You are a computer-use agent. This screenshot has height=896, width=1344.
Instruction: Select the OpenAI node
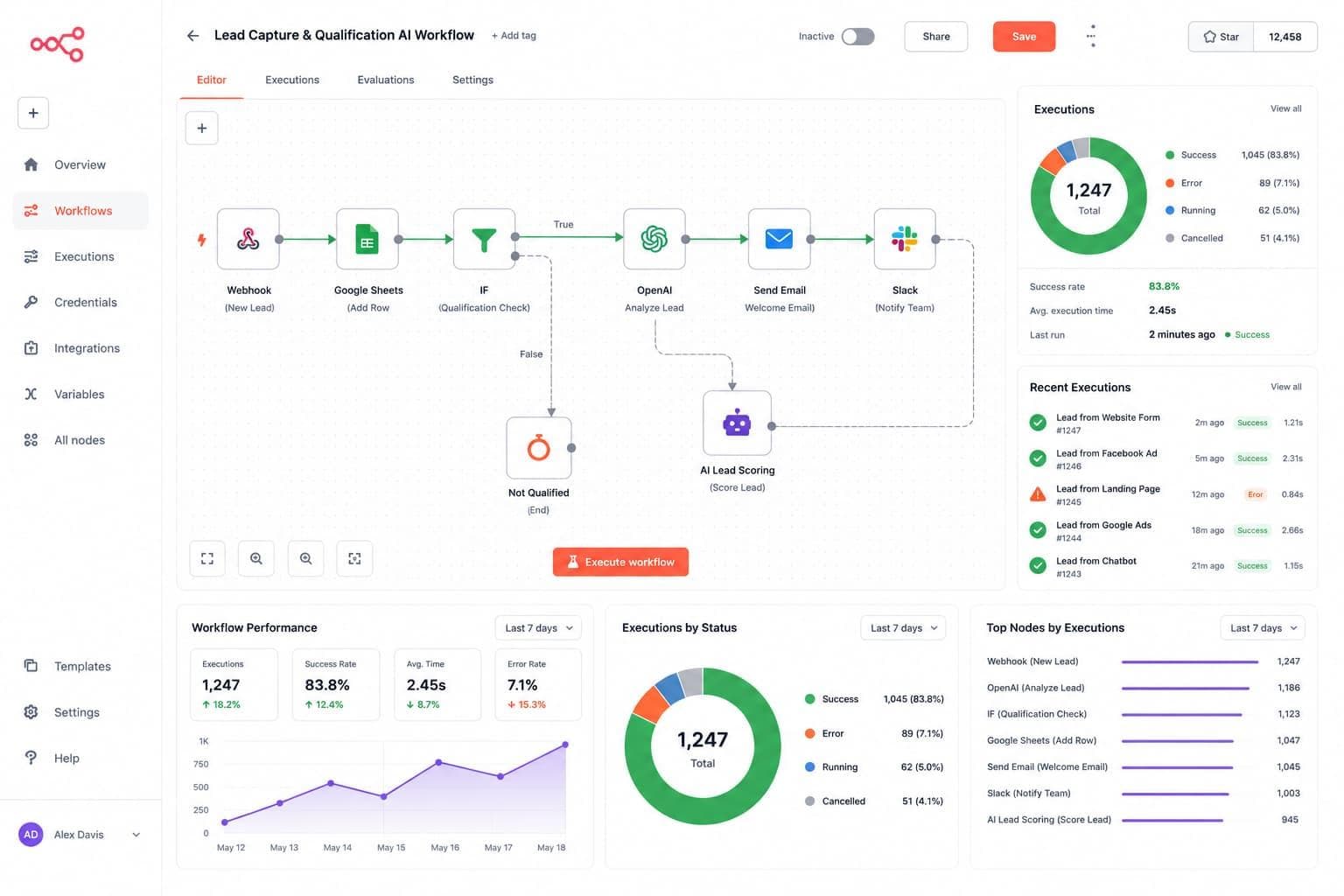[654, 239]
